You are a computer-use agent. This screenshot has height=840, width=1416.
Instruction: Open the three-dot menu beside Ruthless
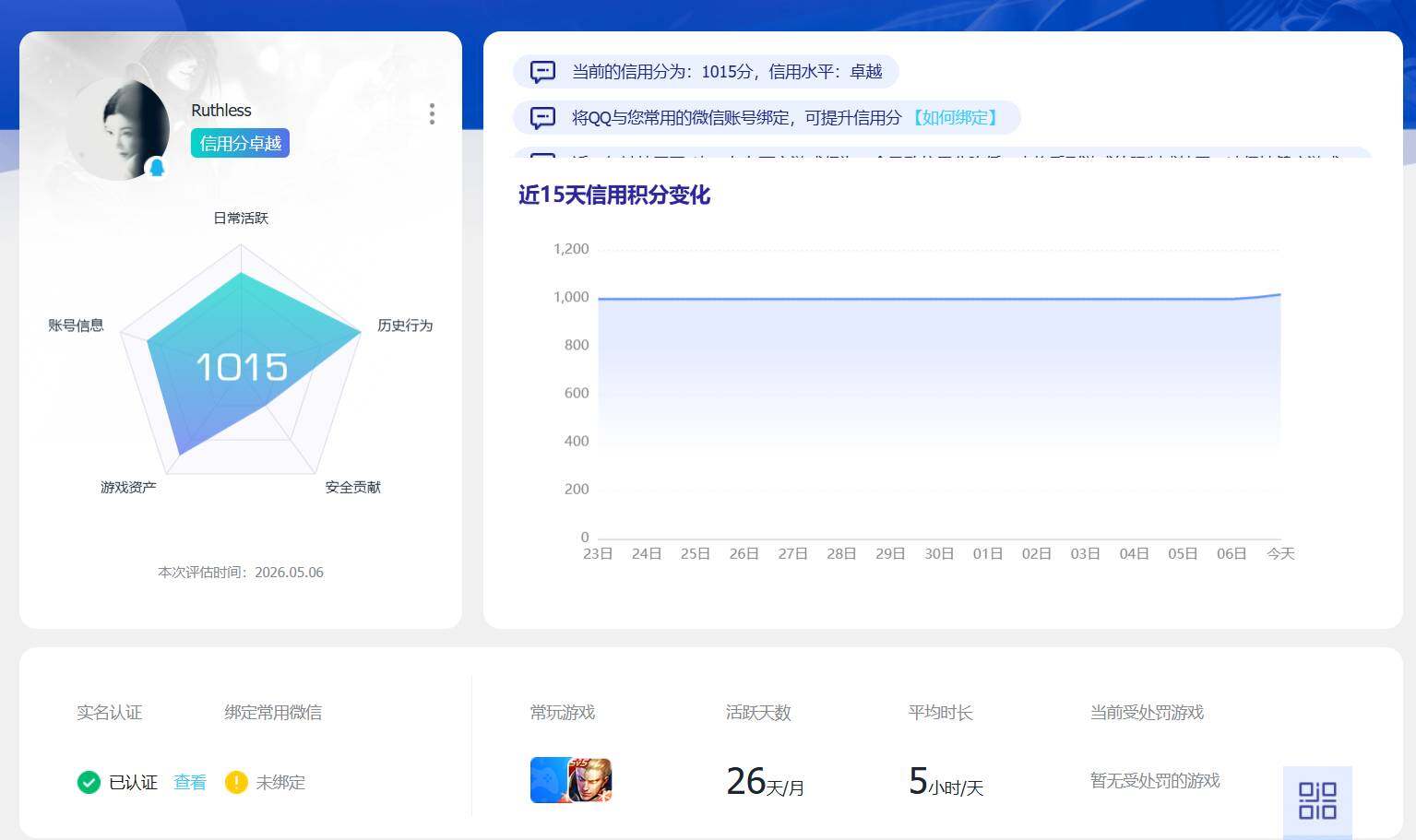tap(432, 113)
